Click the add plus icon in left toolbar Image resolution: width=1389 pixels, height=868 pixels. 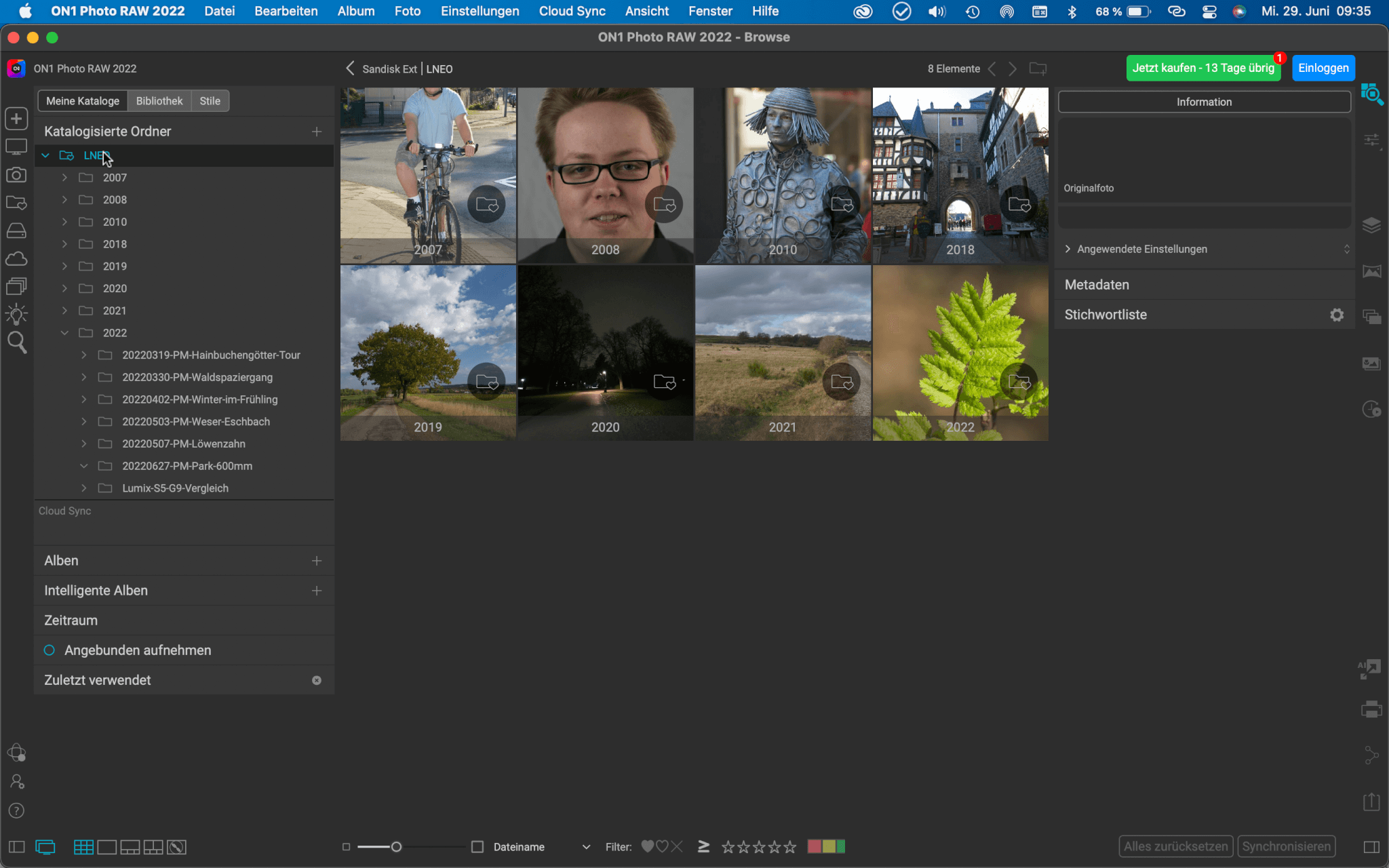pyautogui.click(x=16, y=119)
